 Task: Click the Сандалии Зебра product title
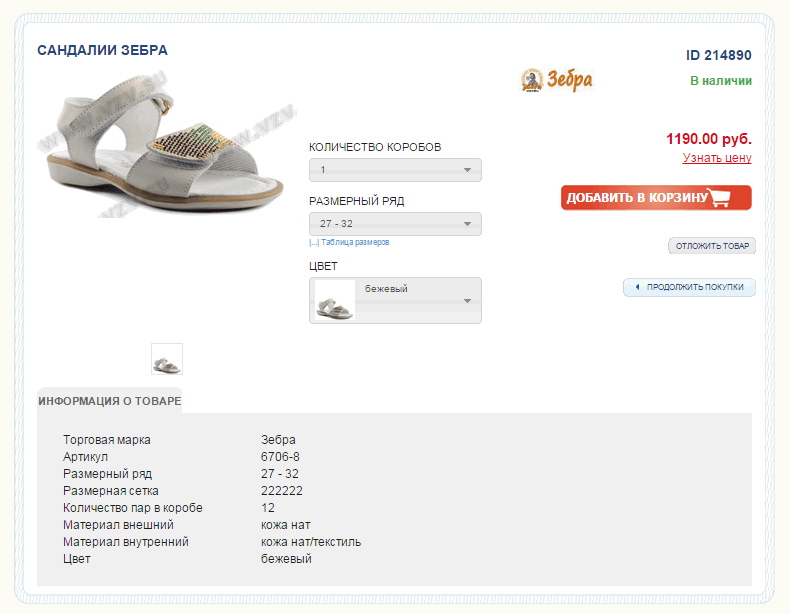click(102, 50)
